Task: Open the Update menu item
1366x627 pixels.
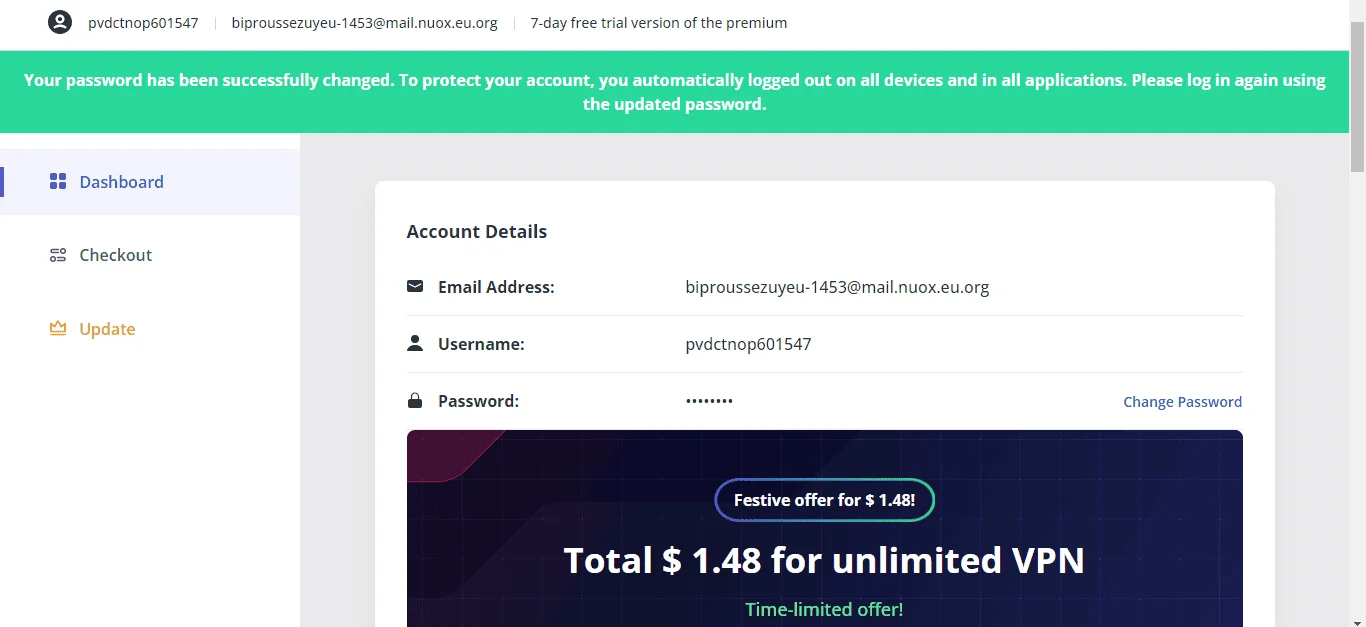Action: tap(150, 329)
